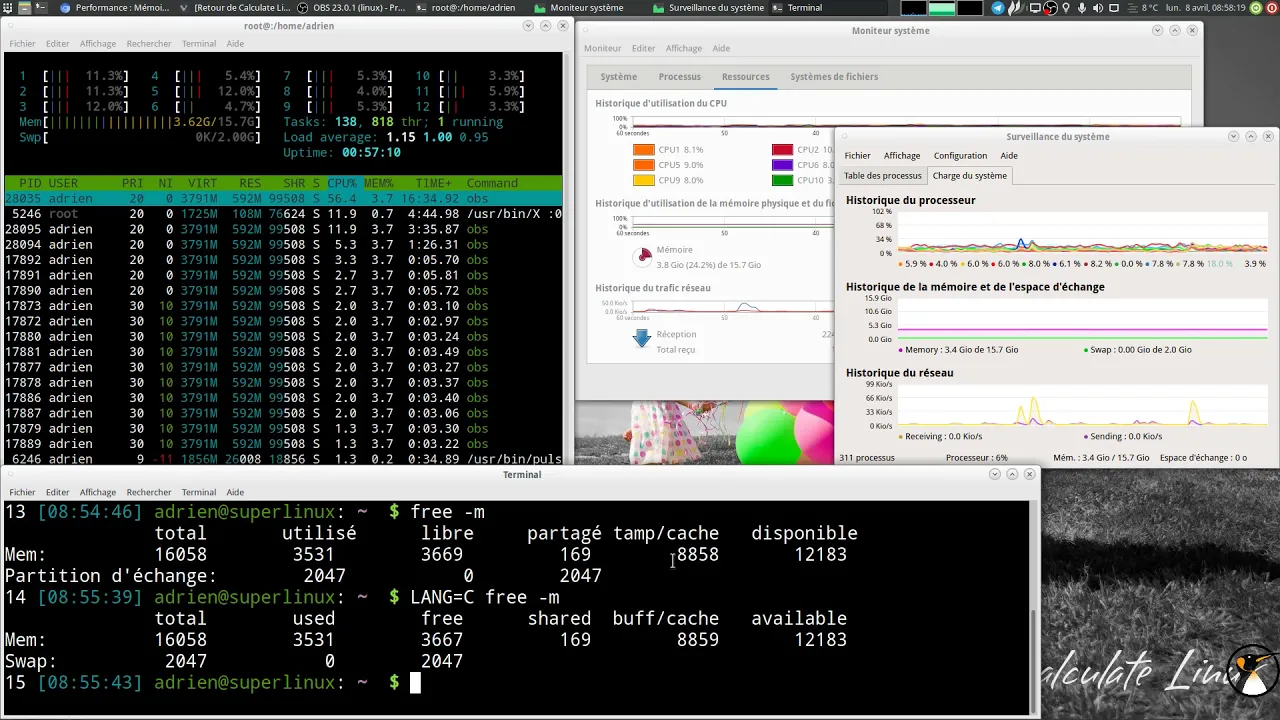Click the display monitor tray icon
1280x720 pixels.
point(1035,8)
